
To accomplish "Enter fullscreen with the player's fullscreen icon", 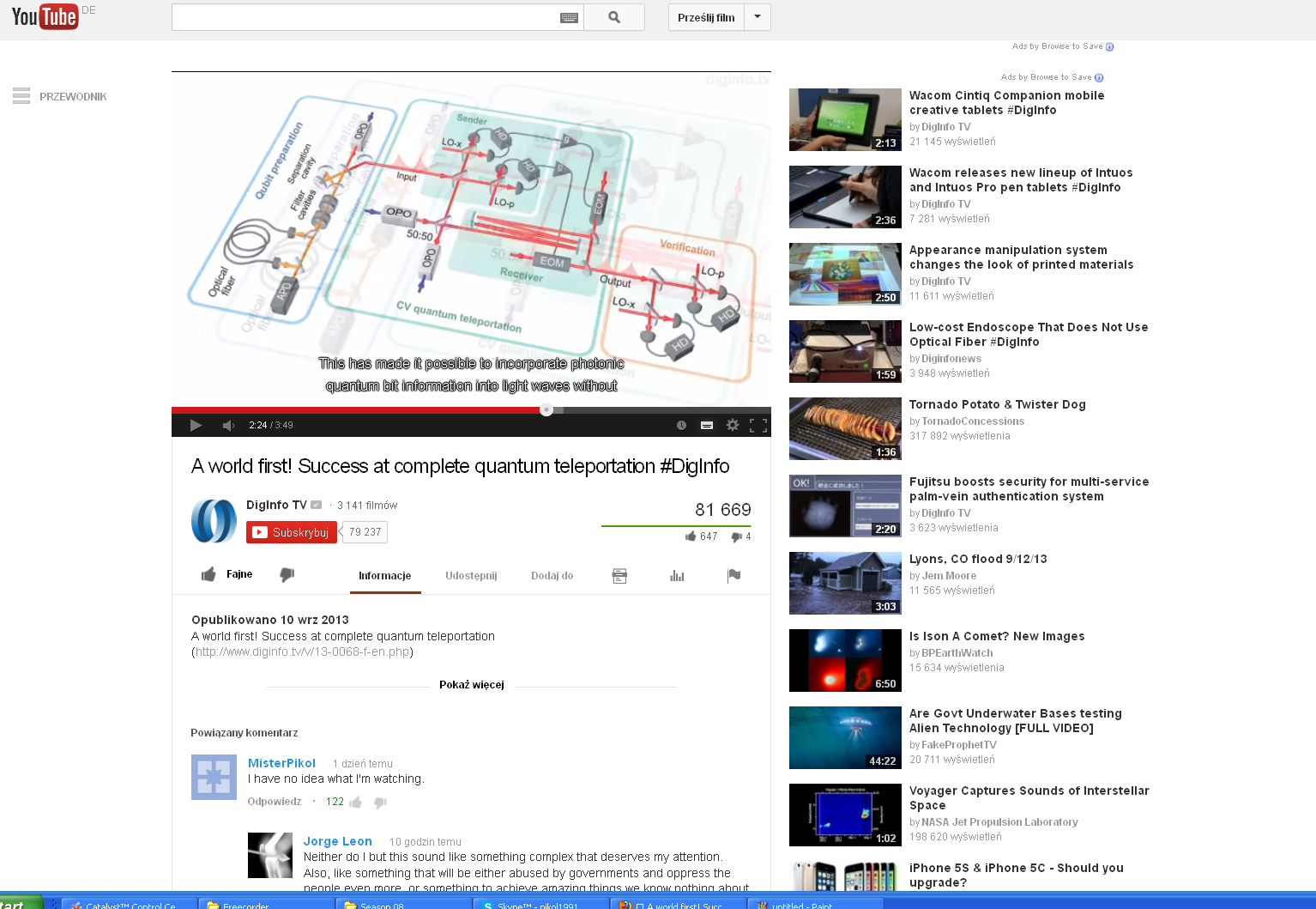I will (x=758, y=425).
